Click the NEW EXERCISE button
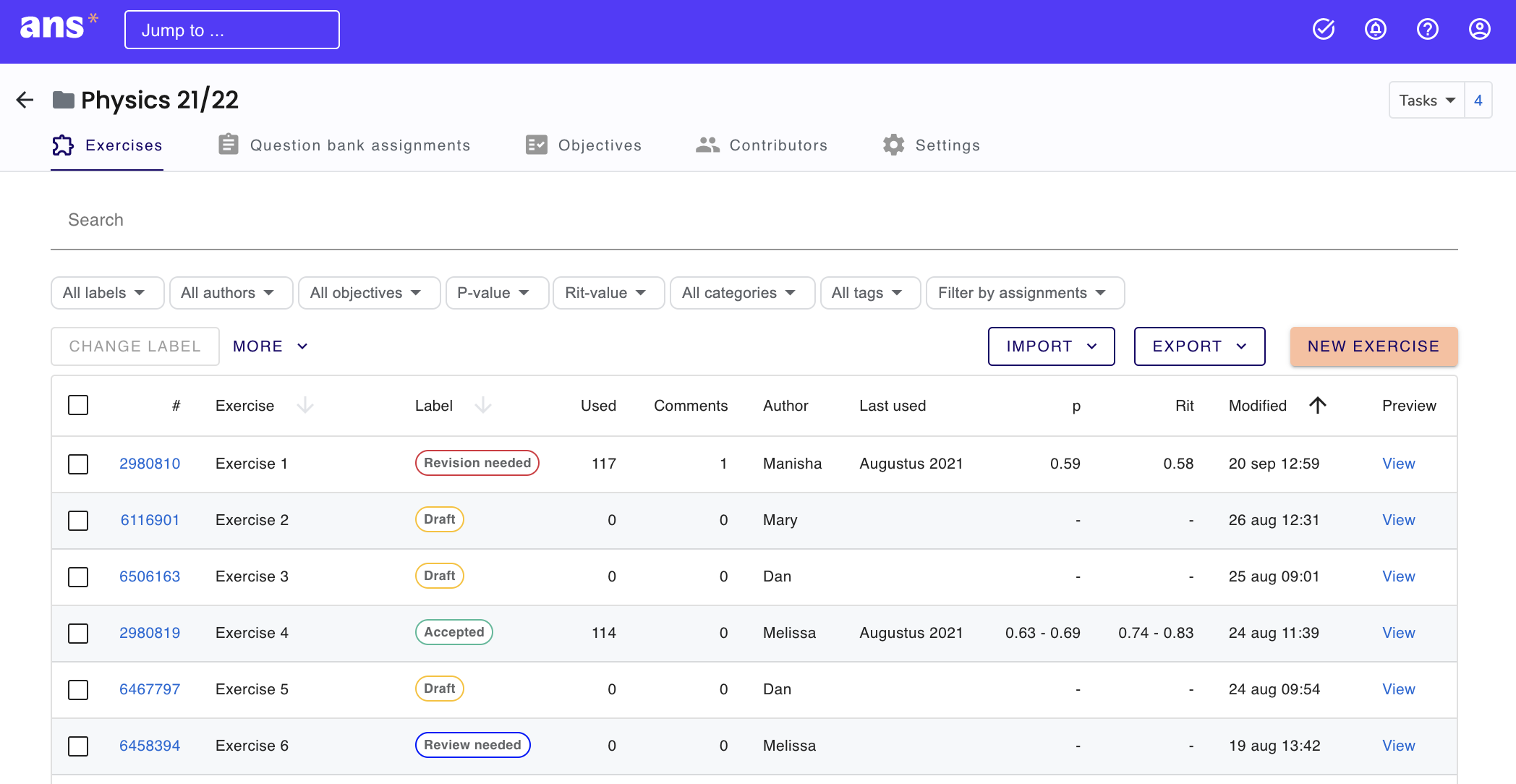Viewport: 1516px width, 784px height. click(x=1373, y=346)
